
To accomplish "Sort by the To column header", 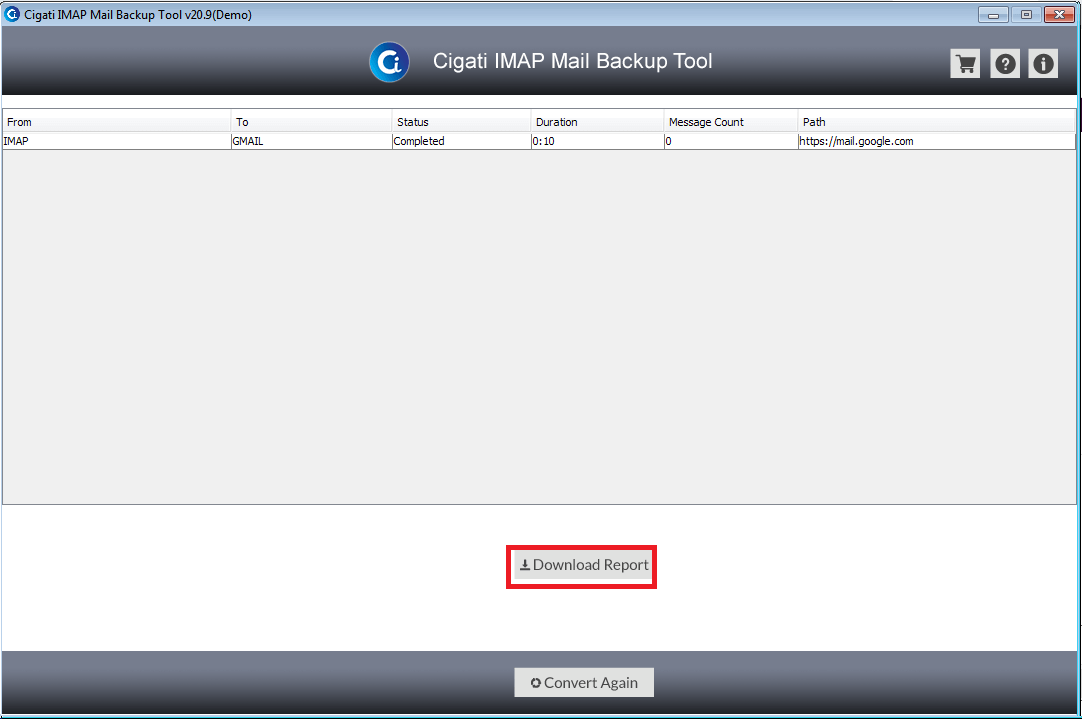I will pyautogui.click(x=311, y=121).
